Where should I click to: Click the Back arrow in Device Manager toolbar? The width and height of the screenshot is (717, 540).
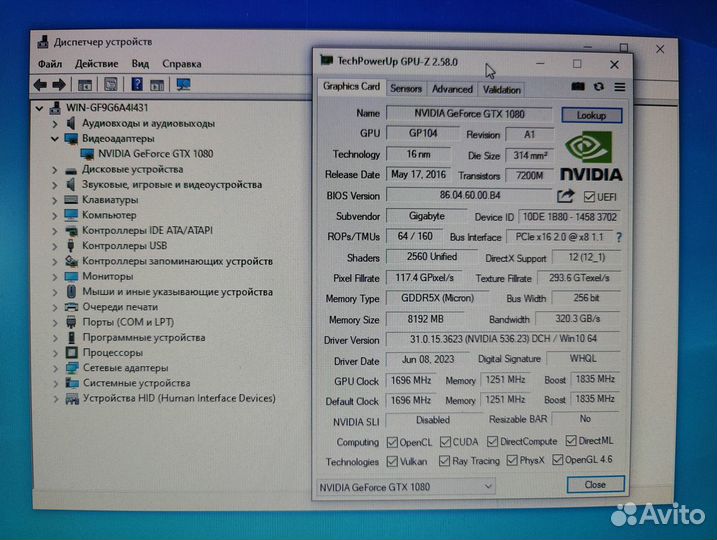[x=40, y=85]
